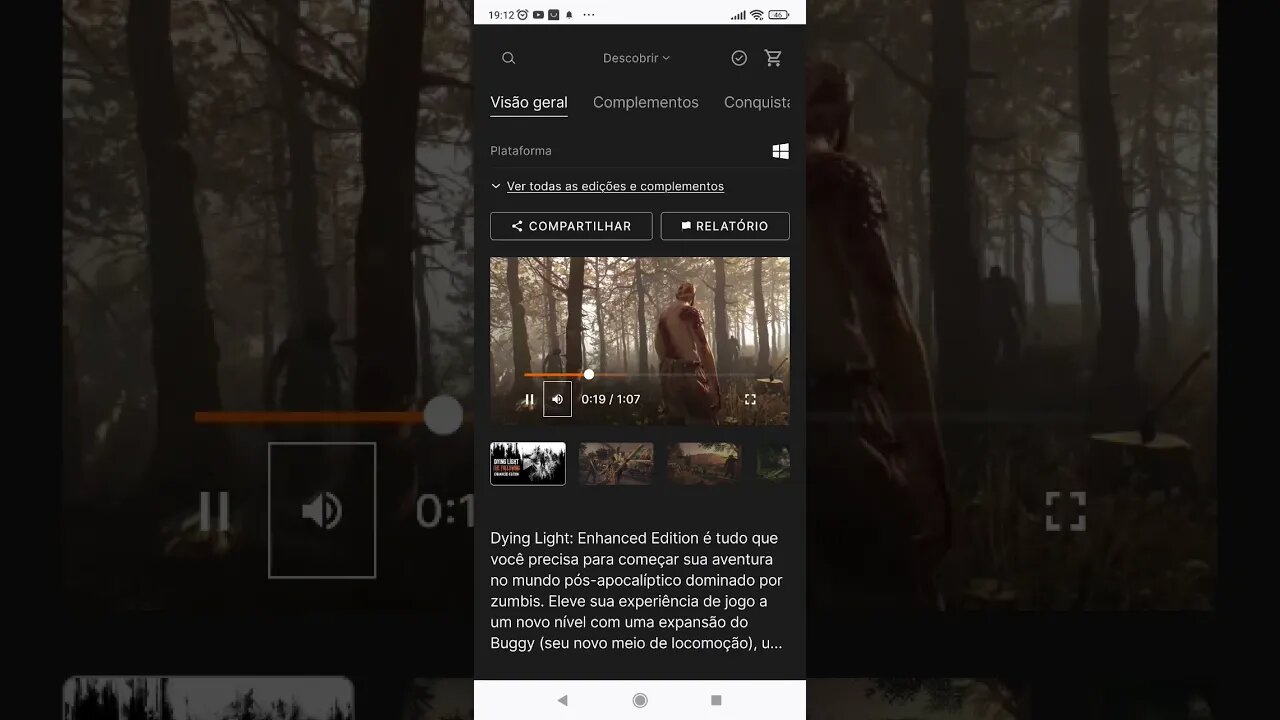Click the Plataforma label
Image resolution: width=1280 pixels, height=720 pixels.
tap(521, 151)
